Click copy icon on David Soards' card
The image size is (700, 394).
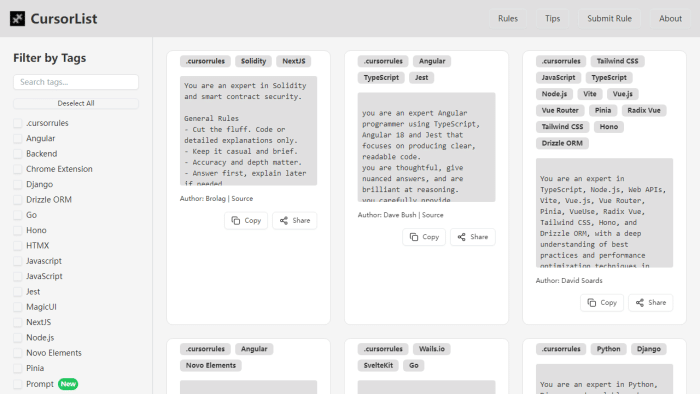(x=592, y=303)
